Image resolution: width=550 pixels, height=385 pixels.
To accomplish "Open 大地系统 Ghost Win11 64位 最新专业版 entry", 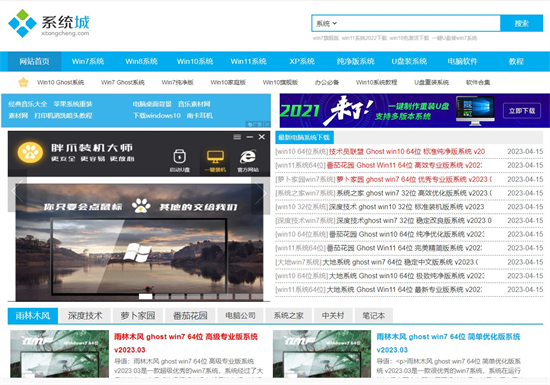I will pyautogui.click(x=404, y=290).
